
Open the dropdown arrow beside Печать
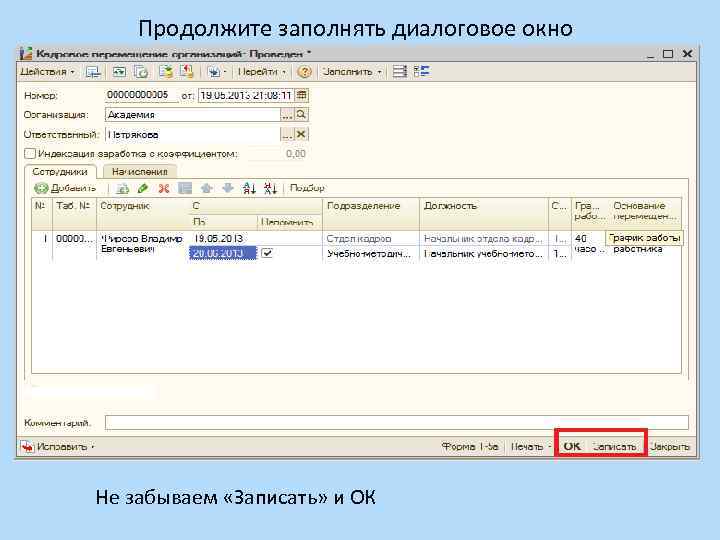550,447
